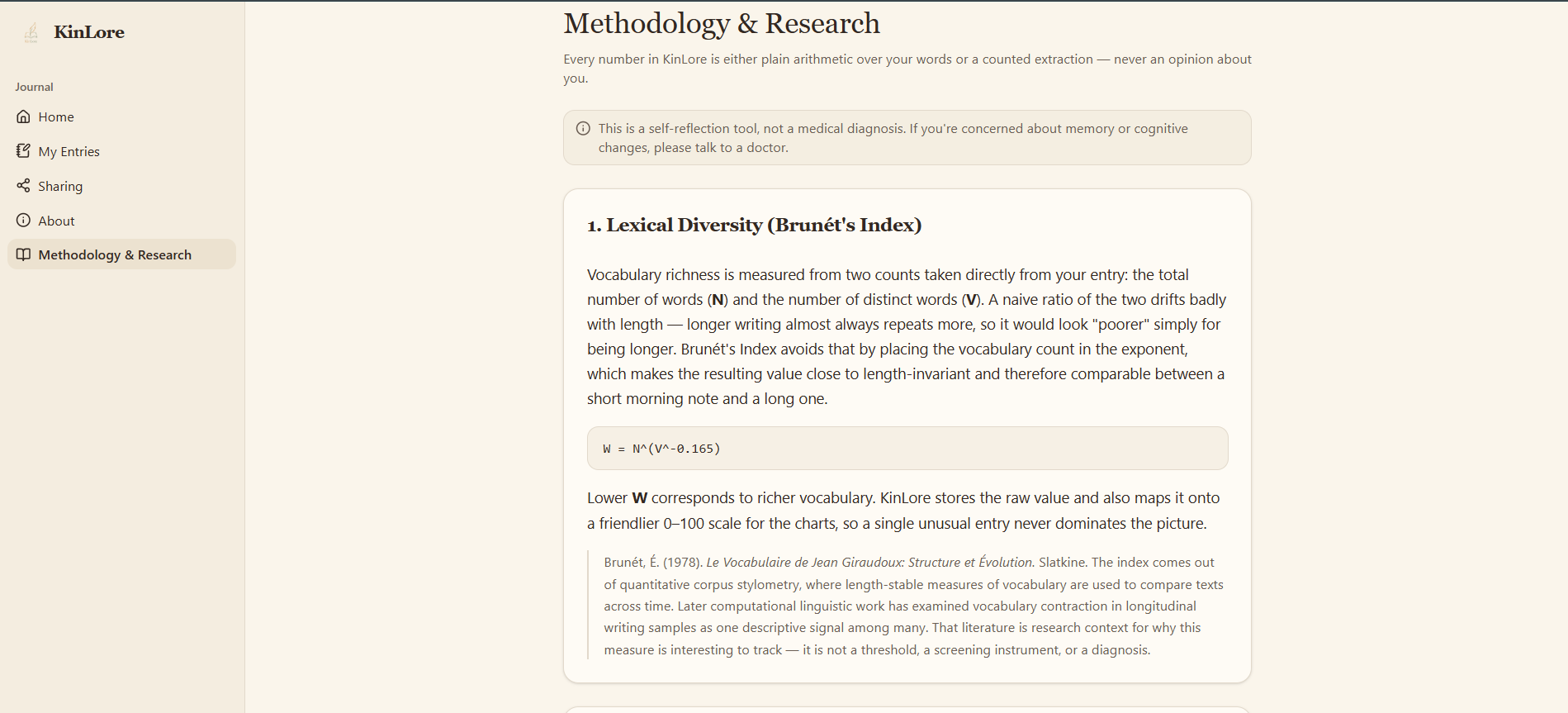The width and height of the screenshot is (1568, 713).
Task: Click the Methodology & Research page heading
Action: (x=722, y=23)
